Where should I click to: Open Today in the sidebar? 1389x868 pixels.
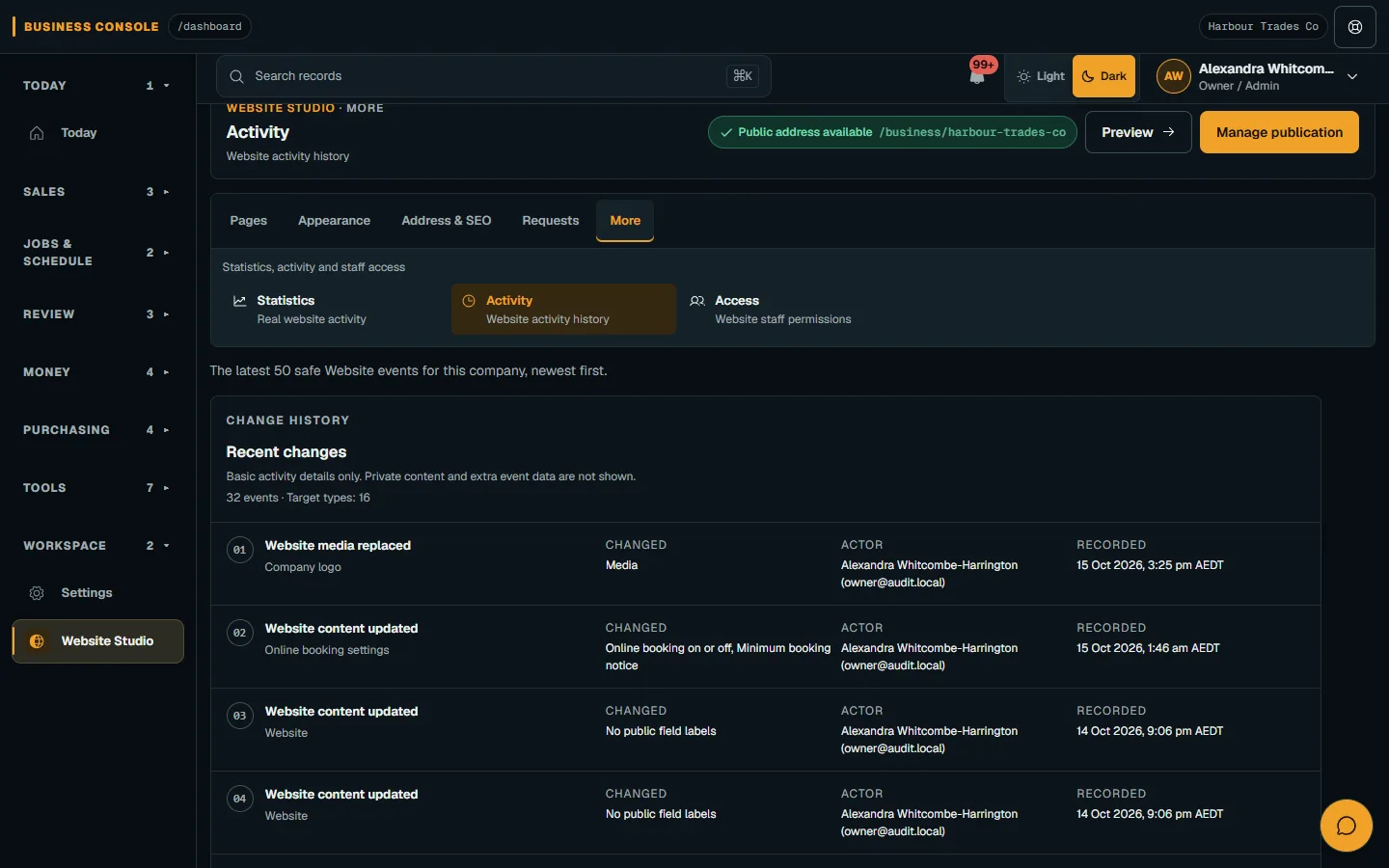97,133
